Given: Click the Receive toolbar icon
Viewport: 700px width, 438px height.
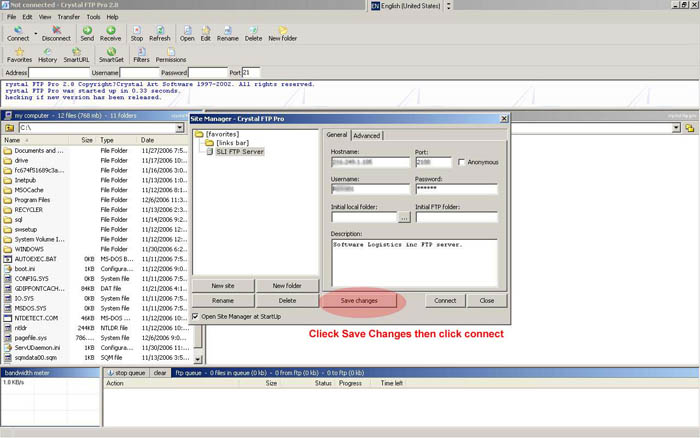Looking at the screenshot, I should click(x=111, y=33).
